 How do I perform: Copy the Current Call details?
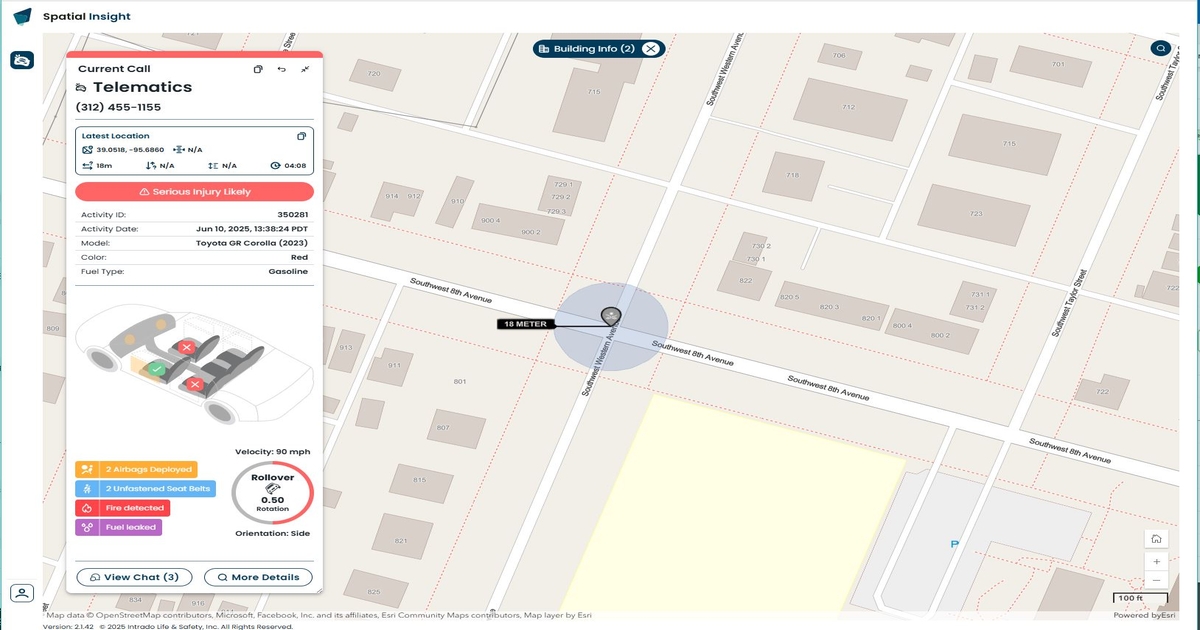pyautogui.click(x=257, y=69)
